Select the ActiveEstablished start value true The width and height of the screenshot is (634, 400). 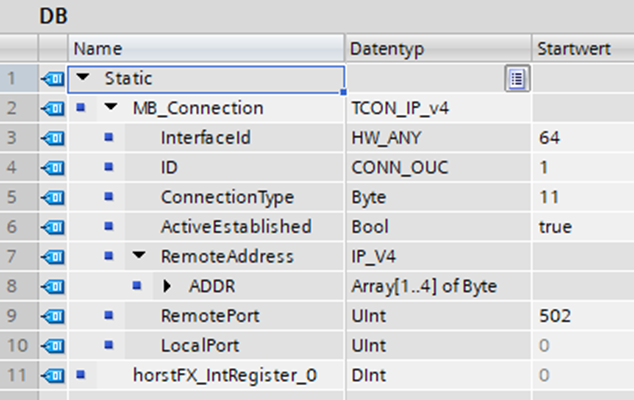coord(555,227)
